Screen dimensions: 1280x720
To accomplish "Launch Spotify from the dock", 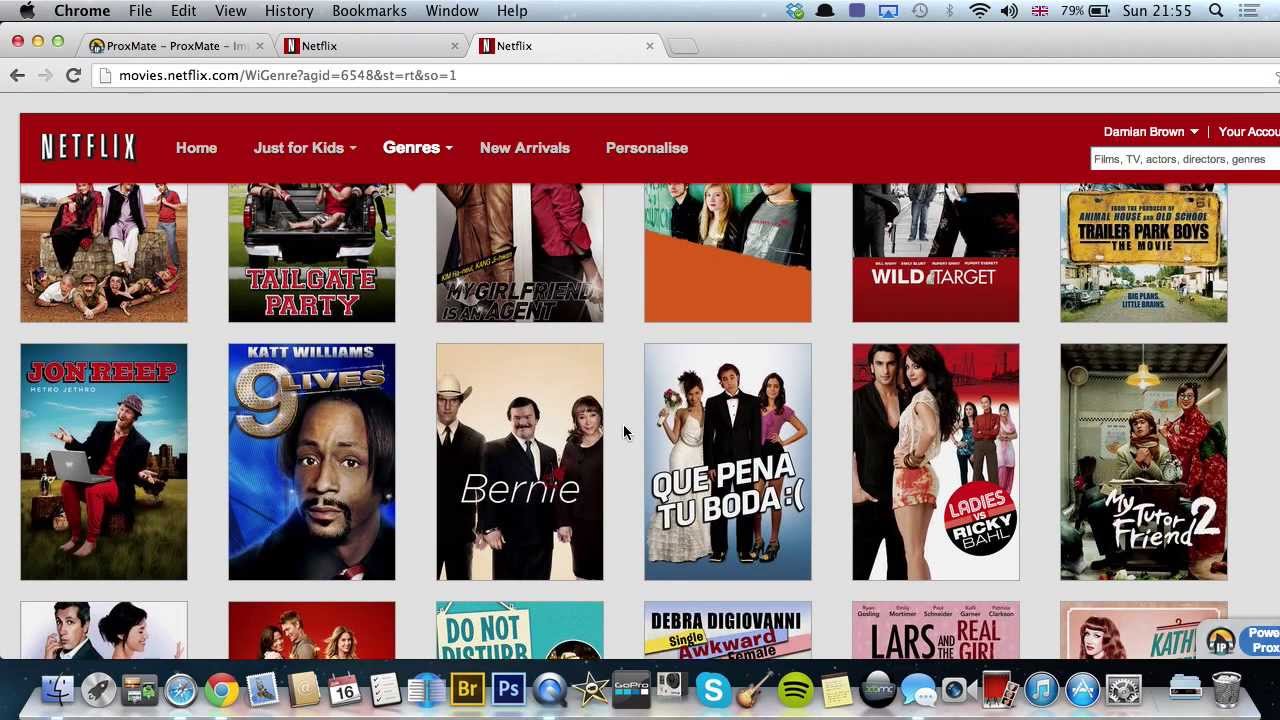I will click(795, 689).
